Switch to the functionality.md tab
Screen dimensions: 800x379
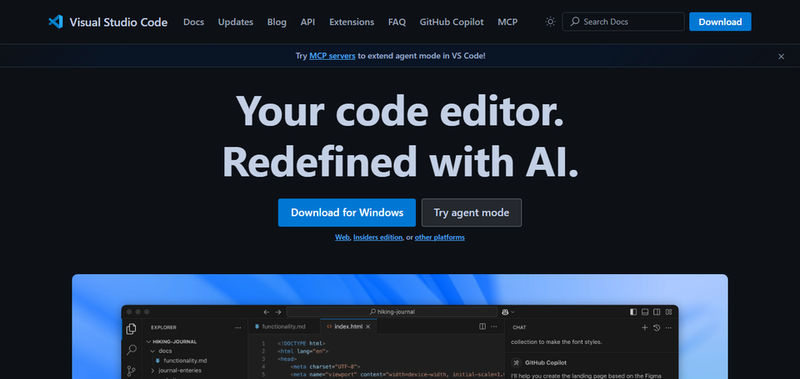pos(280,326)
